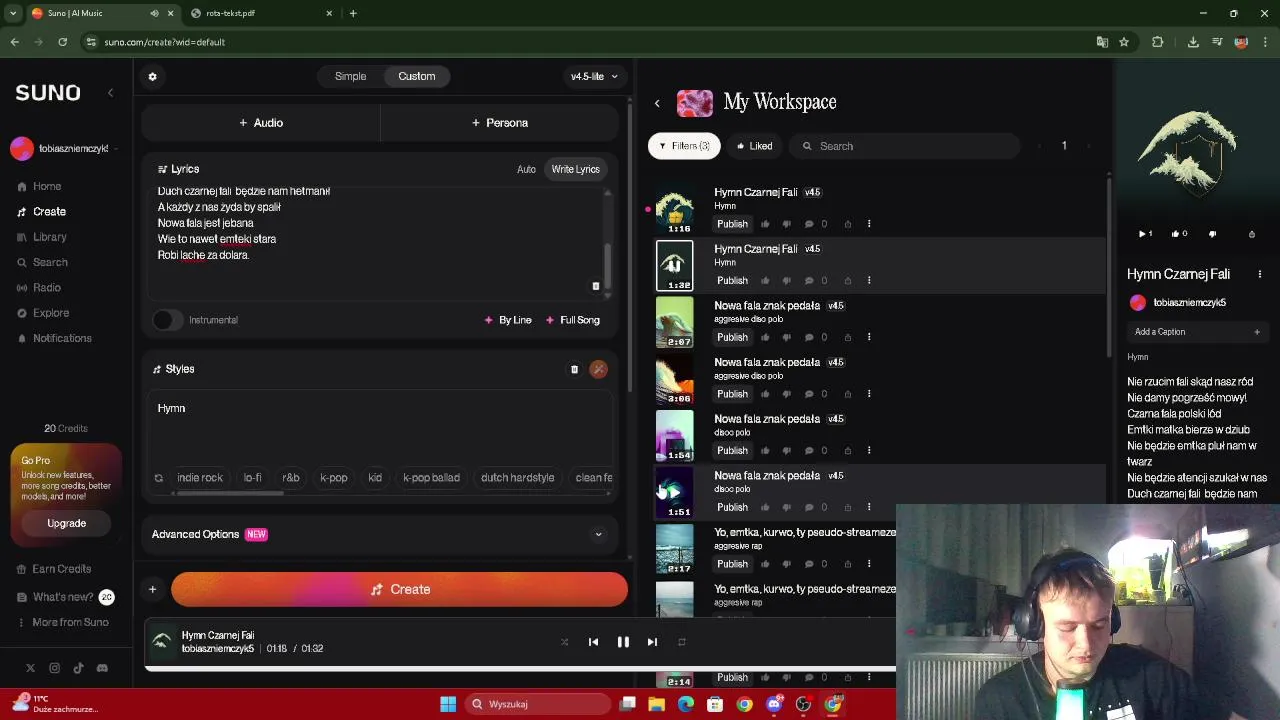This screenshot has height=720, width=1280.
Task: Click the player progress bar
Action: click(520, 668)
